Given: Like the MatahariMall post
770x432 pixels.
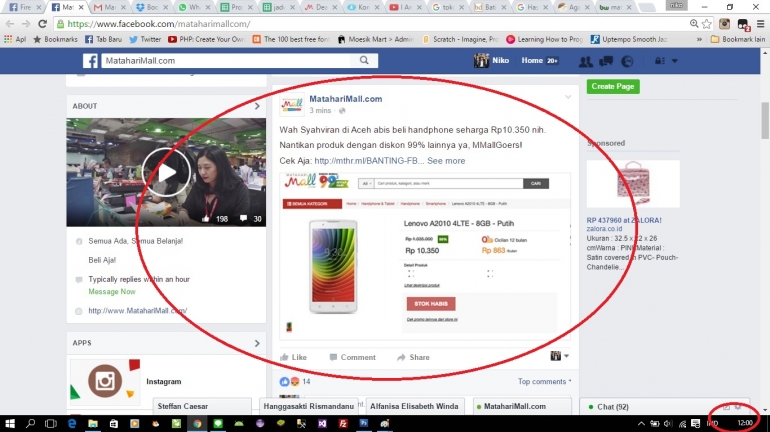Looking at the screenshot, I should tap(293, 357).
